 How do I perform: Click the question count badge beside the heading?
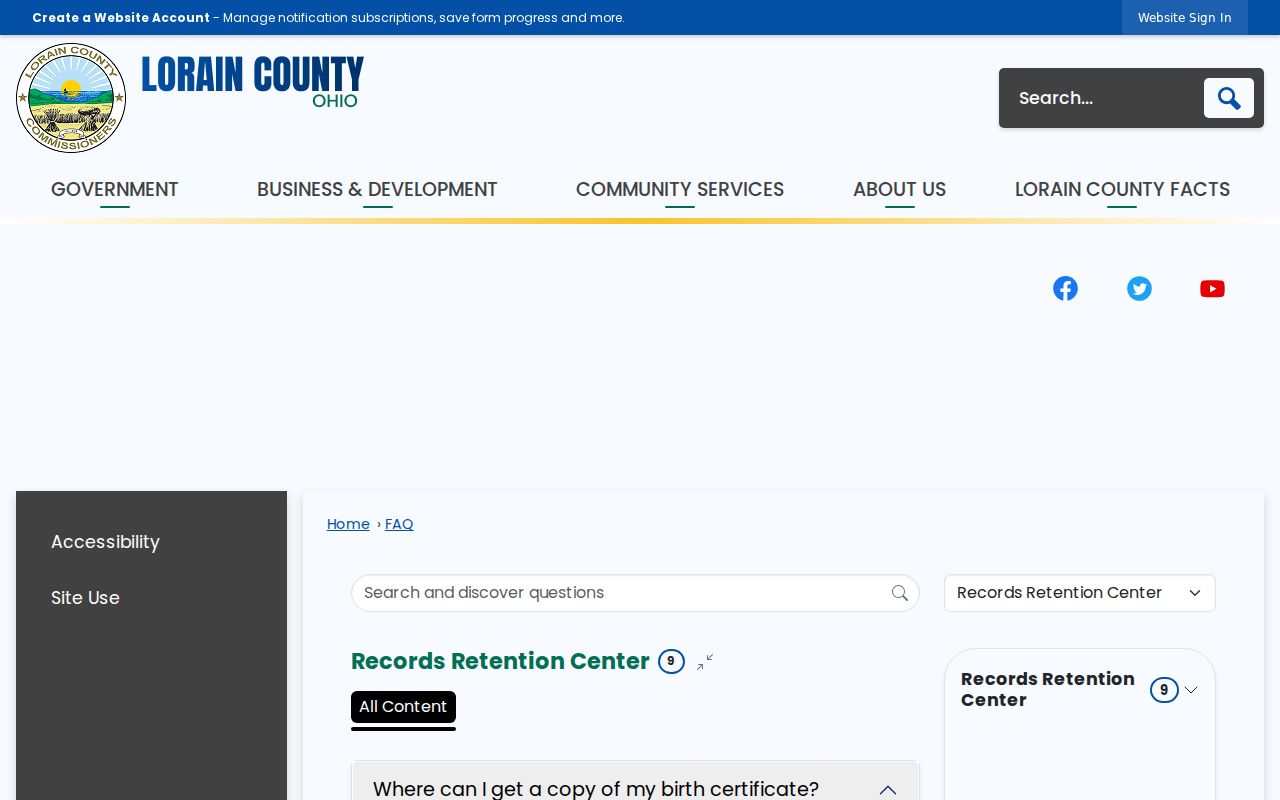671,661
